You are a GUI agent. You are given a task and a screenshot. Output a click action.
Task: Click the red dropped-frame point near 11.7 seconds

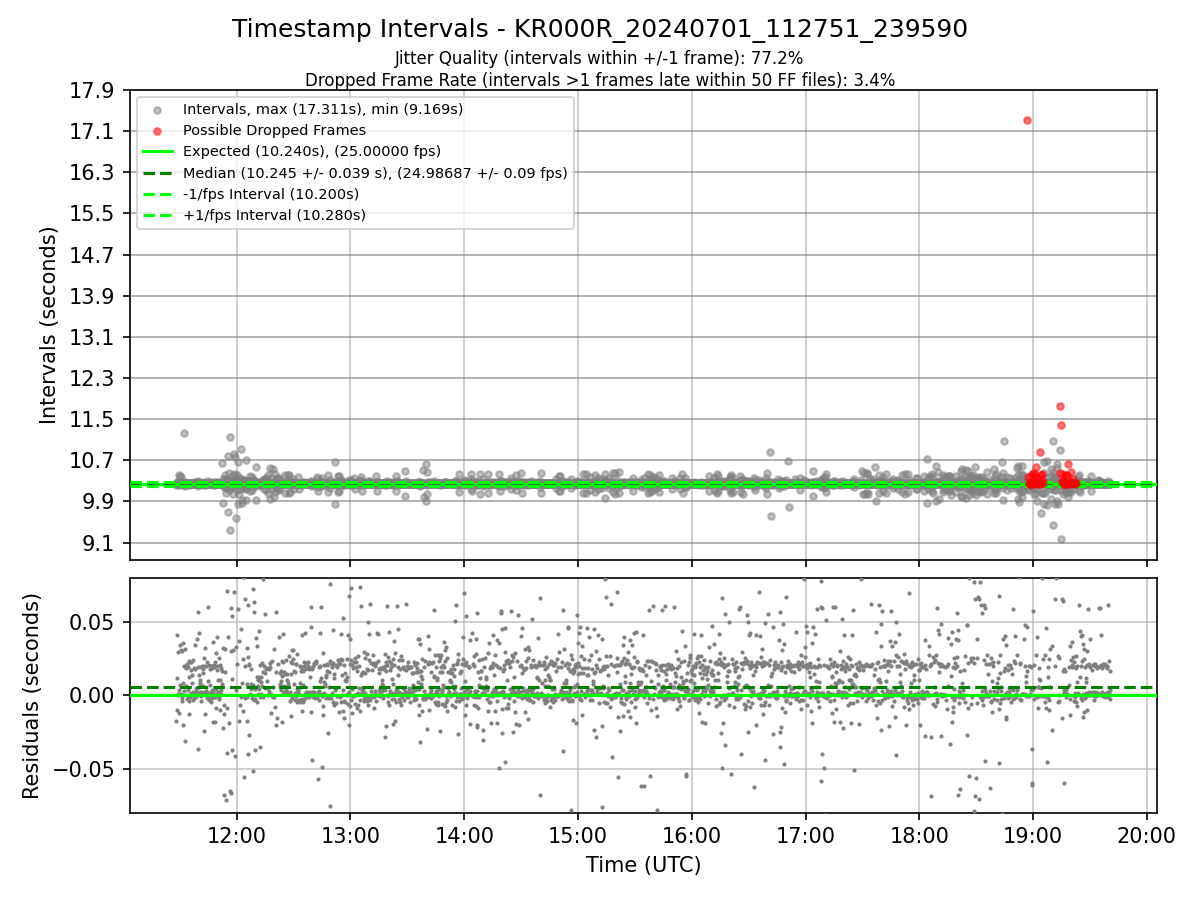coord(1060,406)
